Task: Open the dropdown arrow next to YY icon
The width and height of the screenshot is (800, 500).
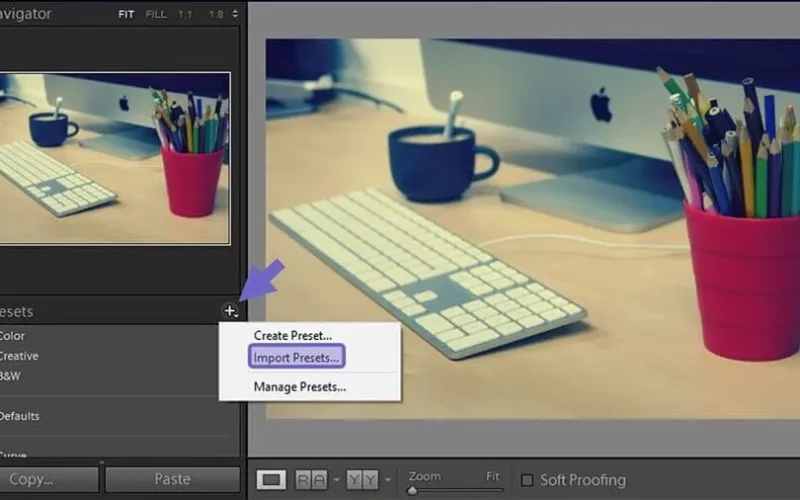Action: [x=388, y=480]
